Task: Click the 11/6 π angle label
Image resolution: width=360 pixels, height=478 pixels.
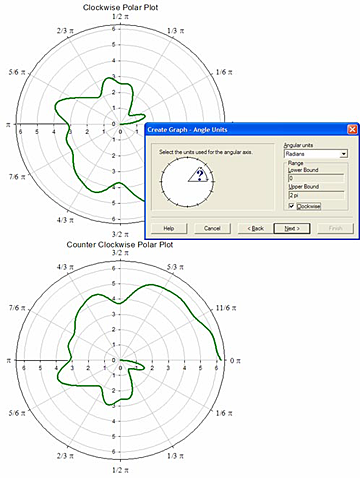Action: pos(226,308)
